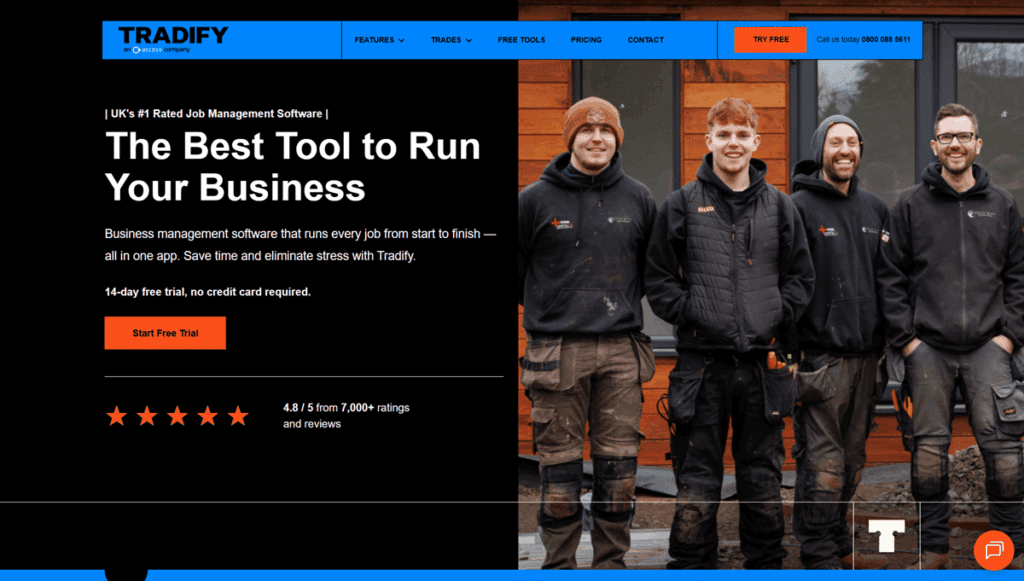Open the Features chevron arrow

tap(403, 41)
